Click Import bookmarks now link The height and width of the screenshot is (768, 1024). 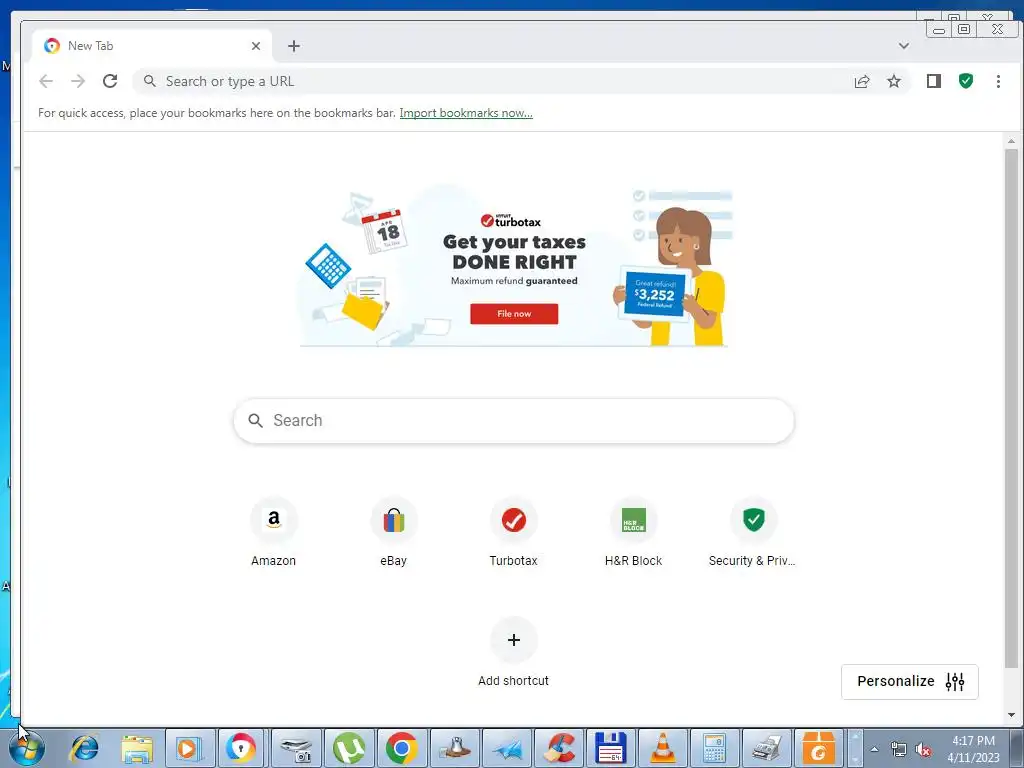tap(466, 113)
